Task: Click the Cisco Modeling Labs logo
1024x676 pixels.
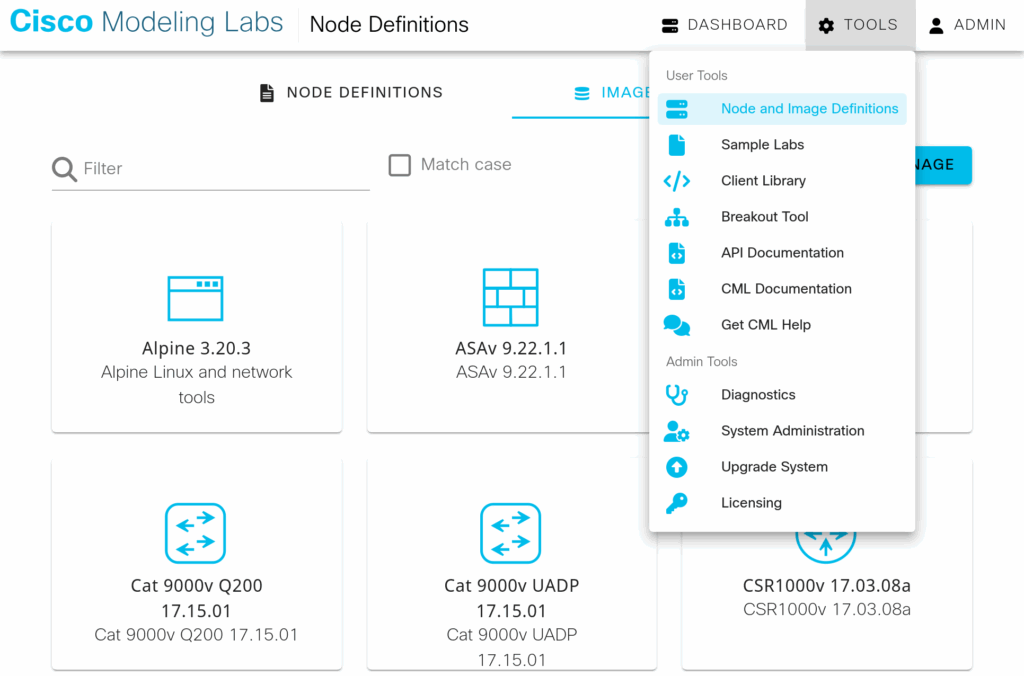Action: point(146,24)
